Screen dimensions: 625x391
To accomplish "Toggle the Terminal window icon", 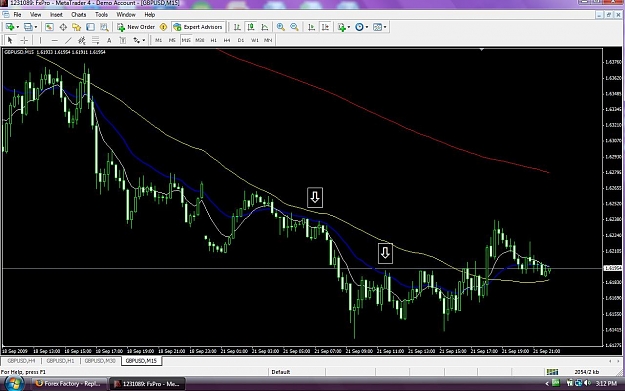I will pyautogui.click(x=90, y=27).
